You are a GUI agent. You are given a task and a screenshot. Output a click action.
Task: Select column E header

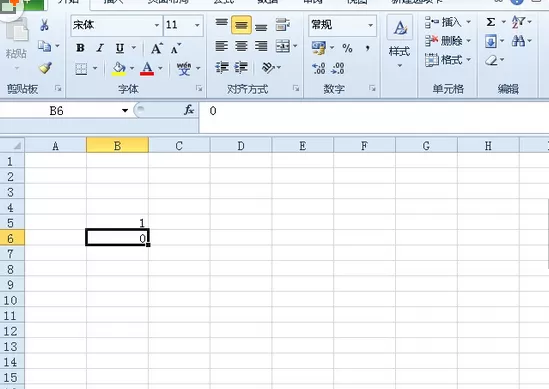coord(303,145)
